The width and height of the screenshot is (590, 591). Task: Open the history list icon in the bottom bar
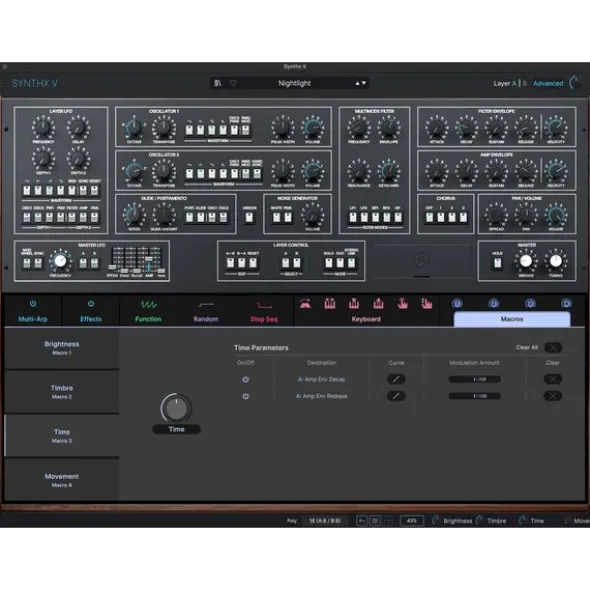pyautogui.click(x=375, y=521)
